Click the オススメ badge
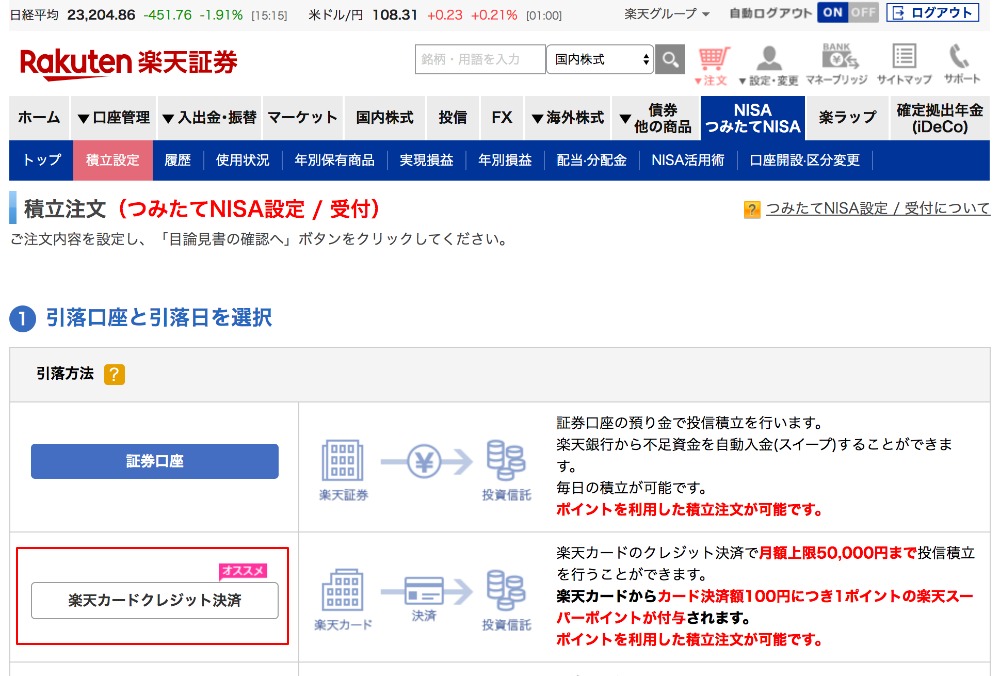 click(243, 571)
